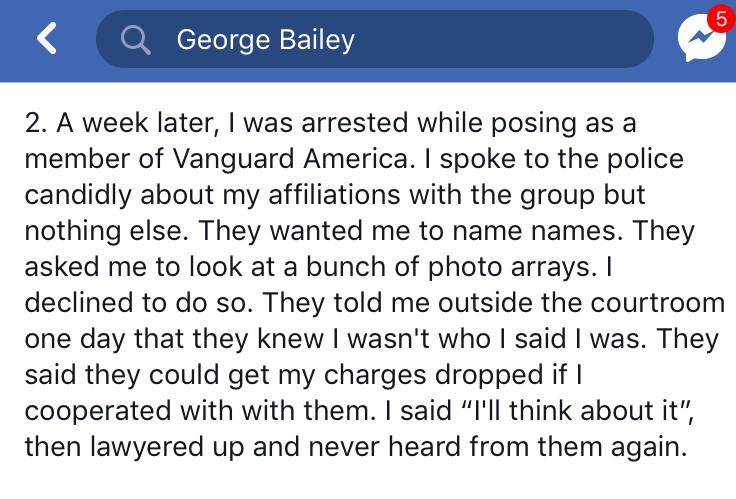Viewport: 736px width, 499px height.
Task: Tap the phrase 'never heard from them again'
Action: (498, 447)
